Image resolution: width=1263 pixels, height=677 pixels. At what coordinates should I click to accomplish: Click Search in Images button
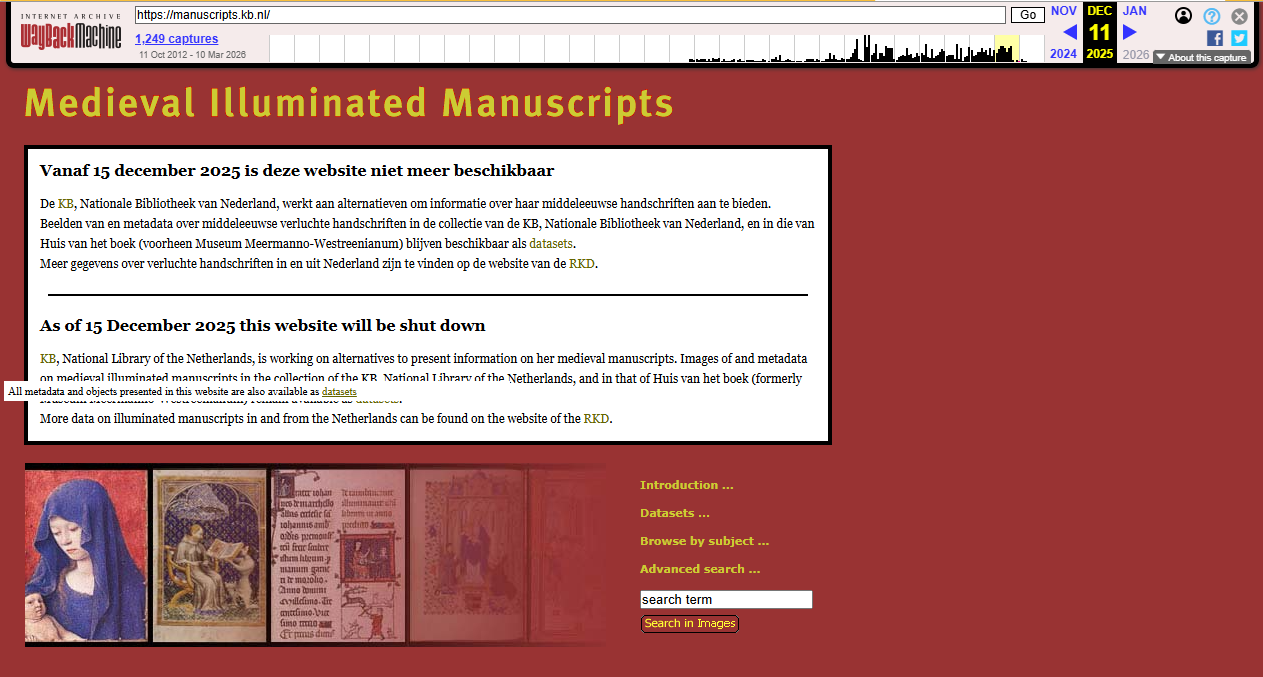(690, 624)
